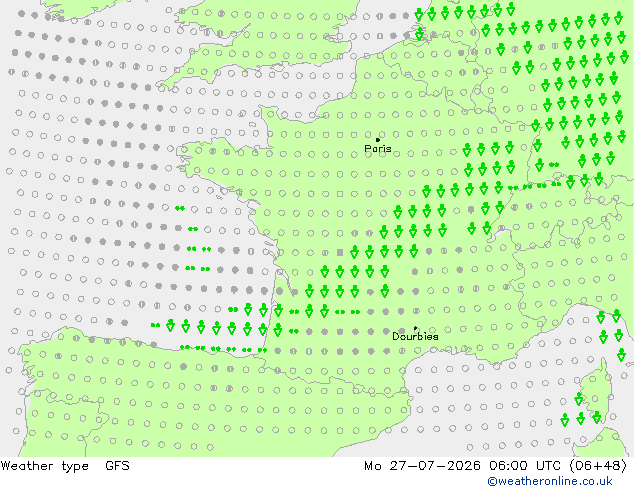Viewport: 634px width, 490px height.
Task: Click the Dourbies location label
Action: [x=415, y=336]
